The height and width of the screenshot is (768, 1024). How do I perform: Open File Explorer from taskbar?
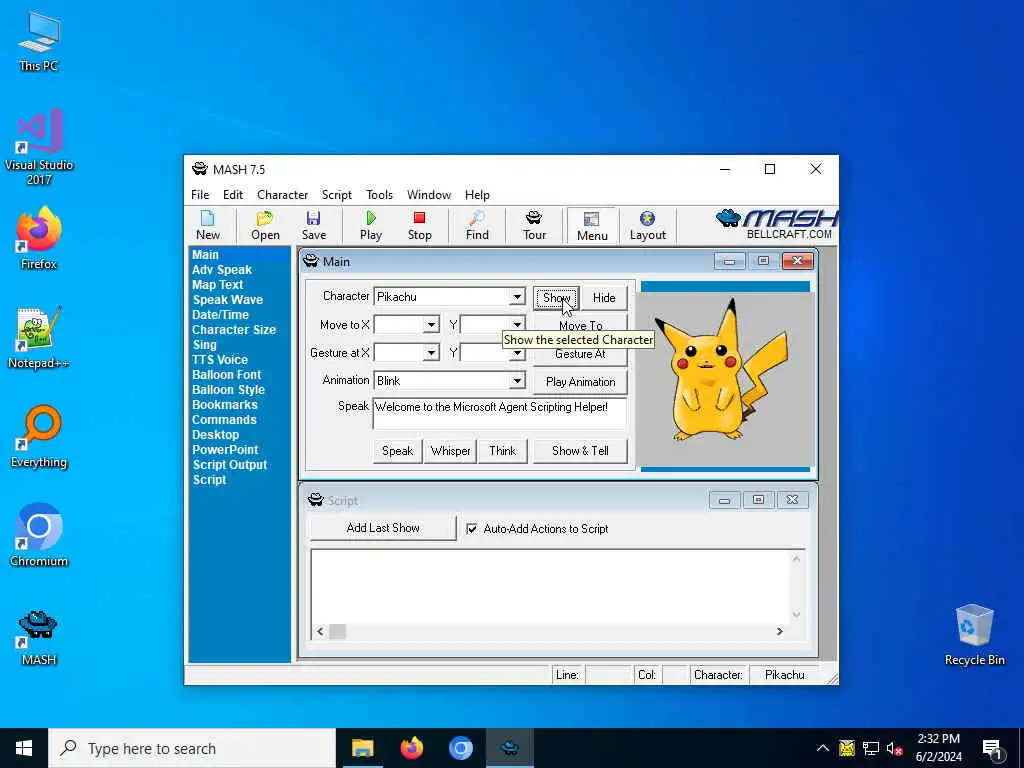click(362, 748)
